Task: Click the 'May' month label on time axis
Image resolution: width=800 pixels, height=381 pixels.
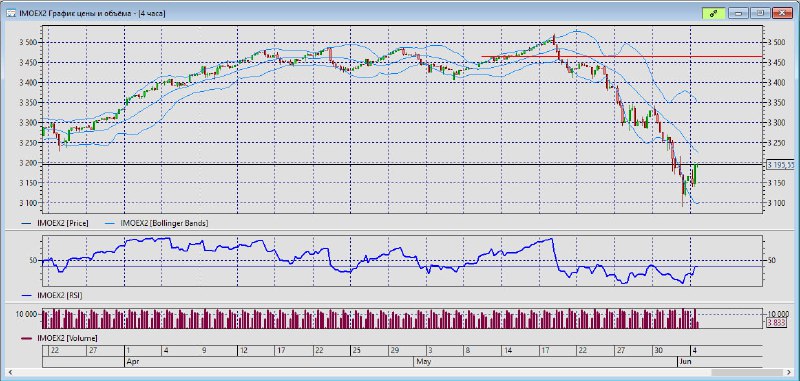Action: pos(423,361)
